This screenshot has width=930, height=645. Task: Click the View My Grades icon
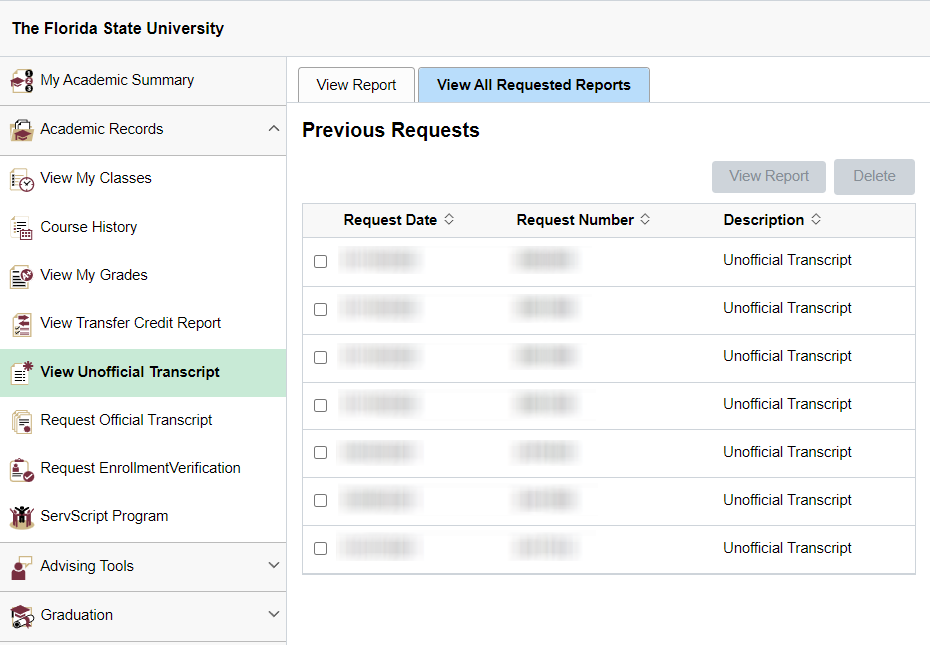coord(22,275)
